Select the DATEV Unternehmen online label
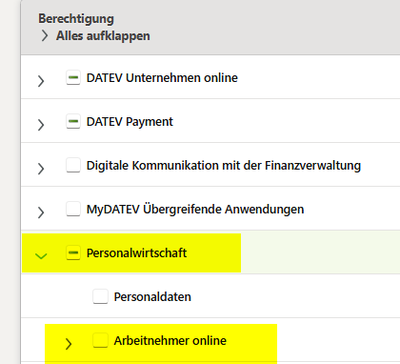400x364 pixels. pyautogui.click(x=162, y=78)
